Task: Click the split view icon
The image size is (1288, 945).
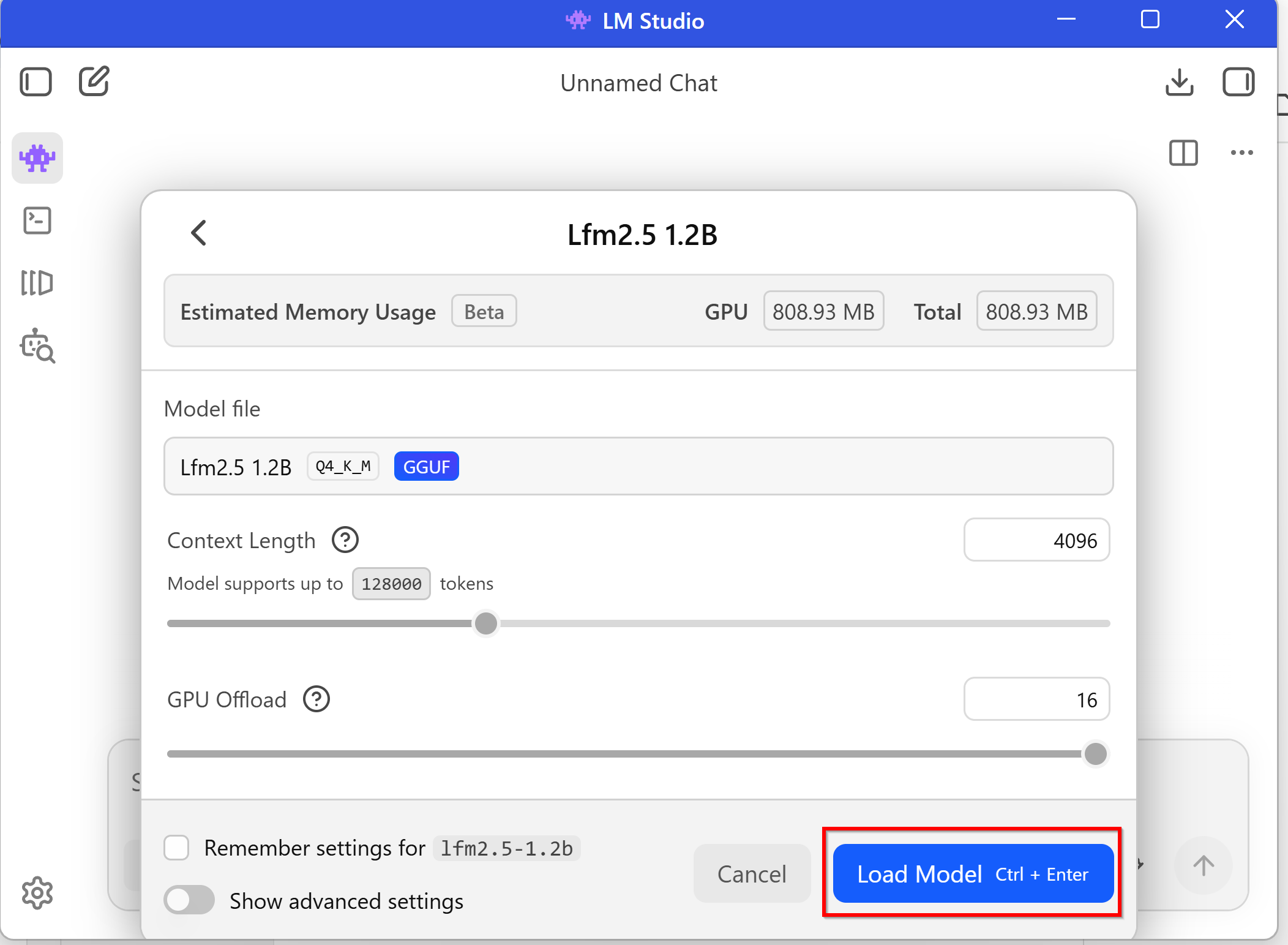Action: 1183,152
